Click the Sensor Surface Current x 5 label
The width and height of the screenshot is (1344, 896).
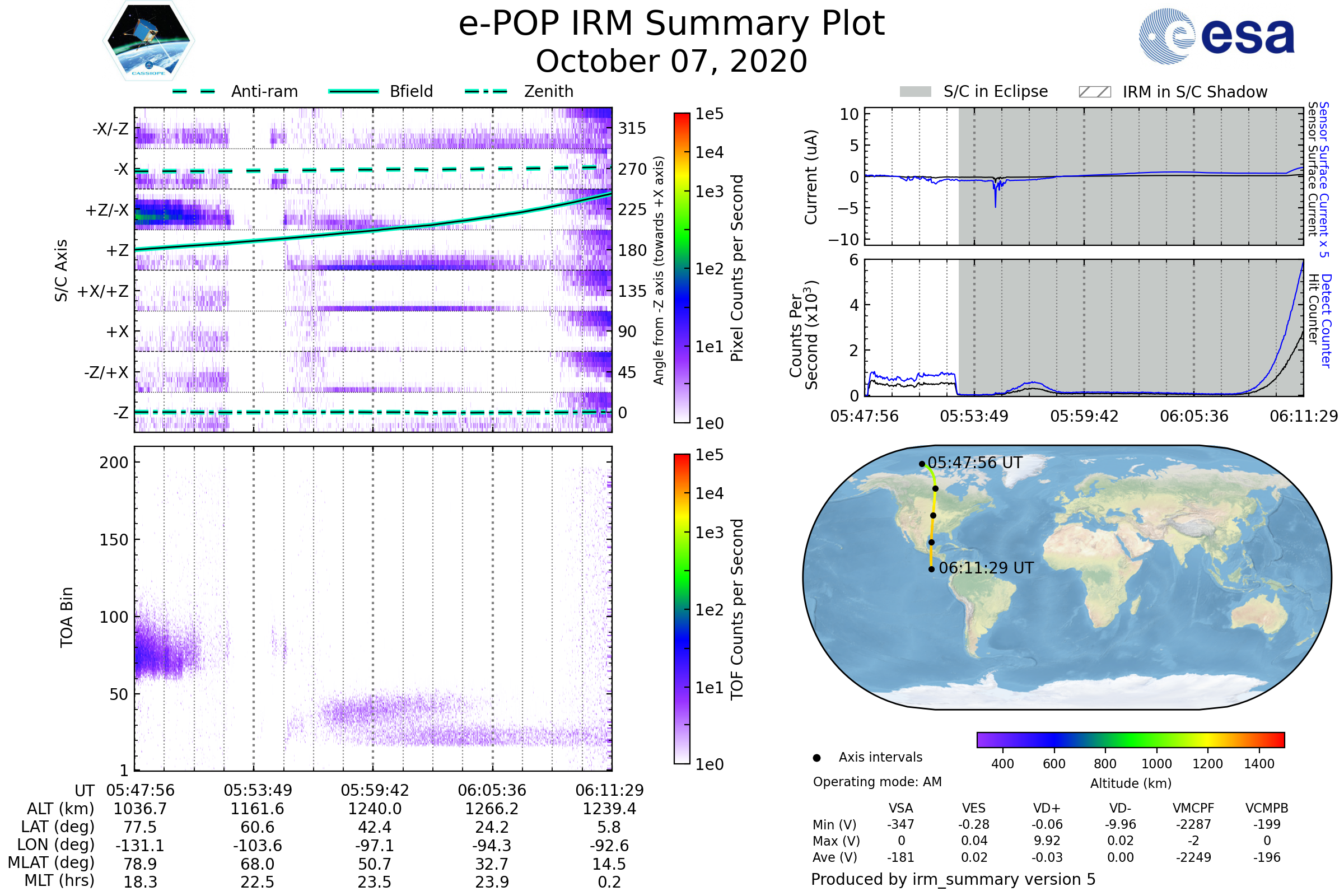pyautogui.click(x=1324, y=179)
